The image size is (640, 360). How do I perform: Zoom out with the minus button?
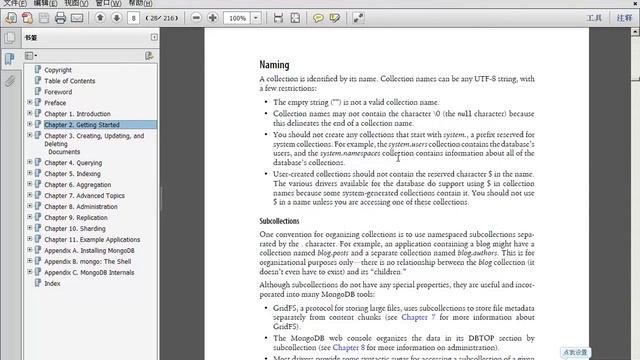click(x=196, y=18)
